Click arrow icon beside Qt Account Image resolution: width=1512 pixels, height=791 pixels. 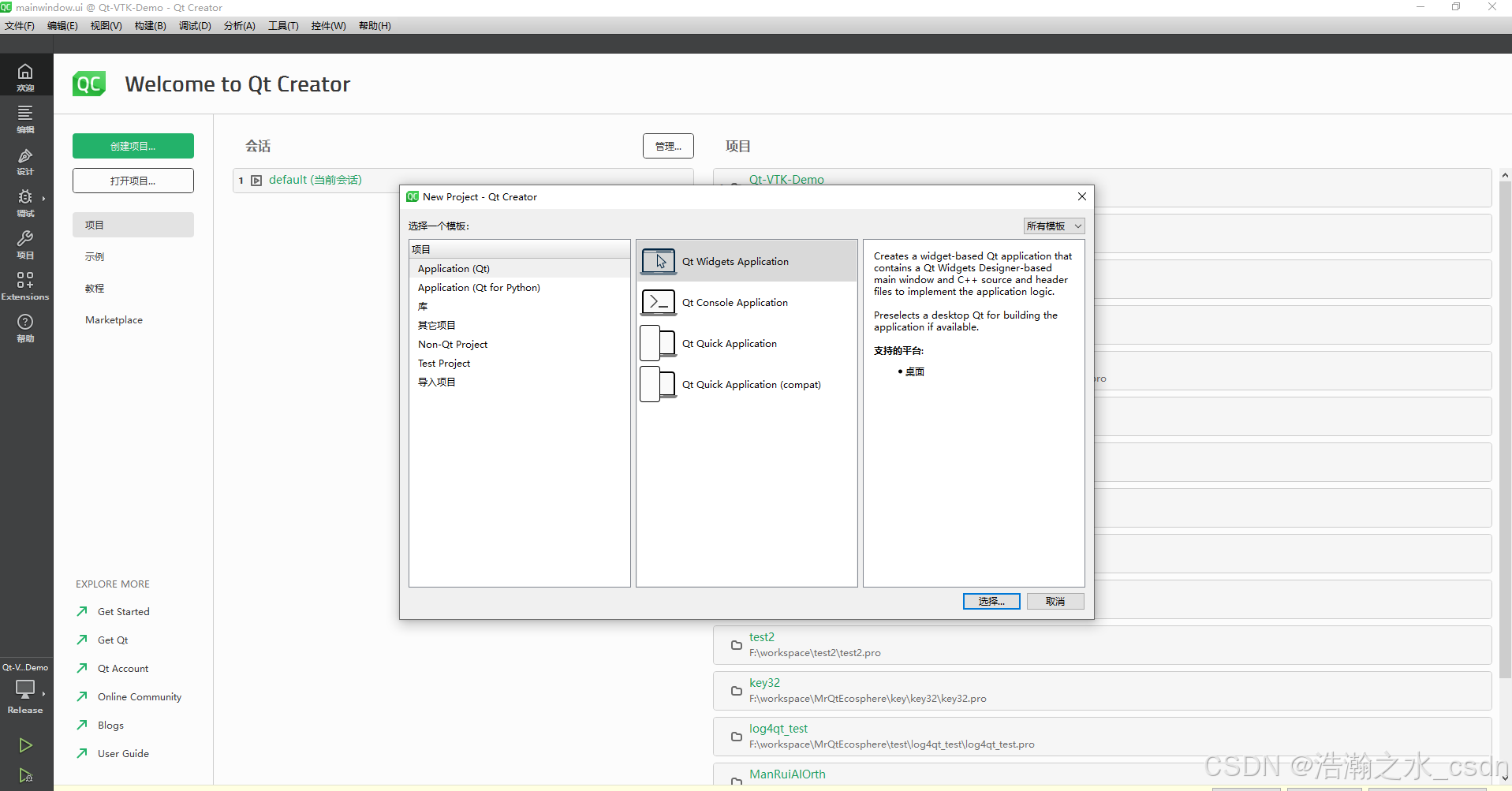pyautogui.click(x=82, y=668)
